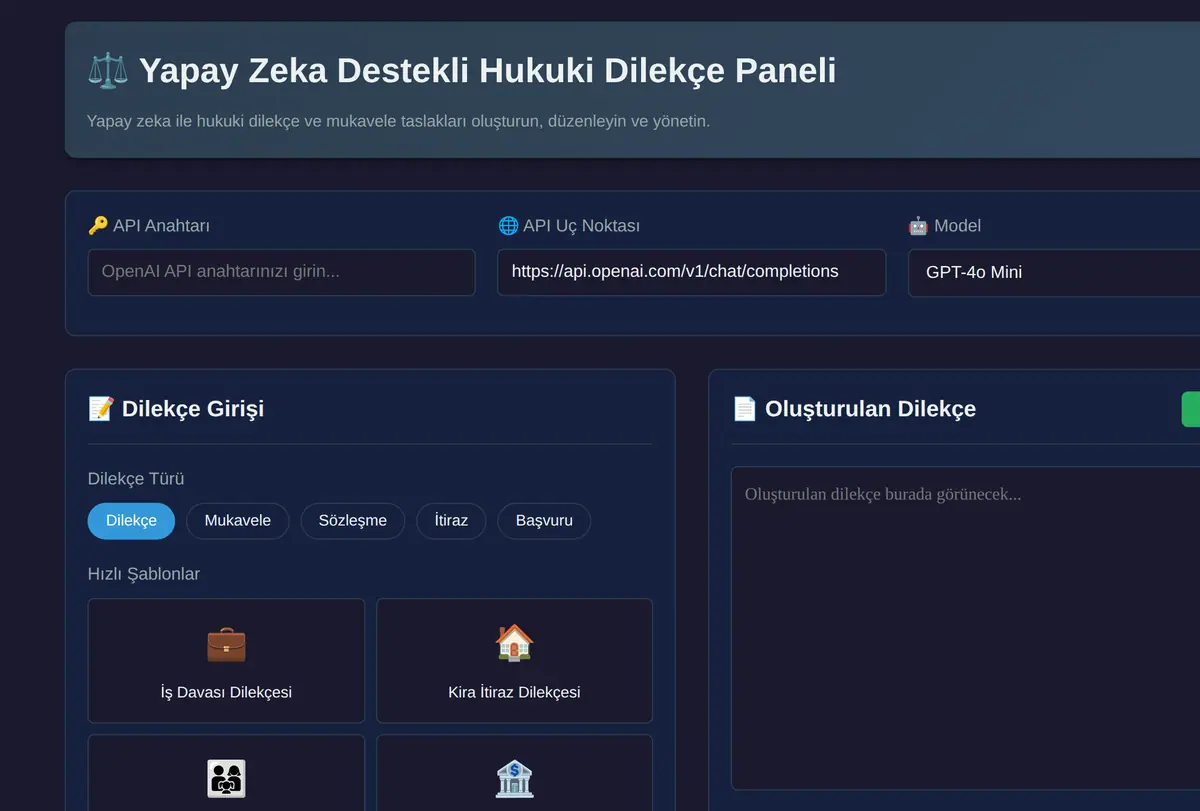Click the Yapay Zeka Destekli Hukuki Dilekçe Paneli title
Viewport: 1200px width, 811px height.
(487, 71)
